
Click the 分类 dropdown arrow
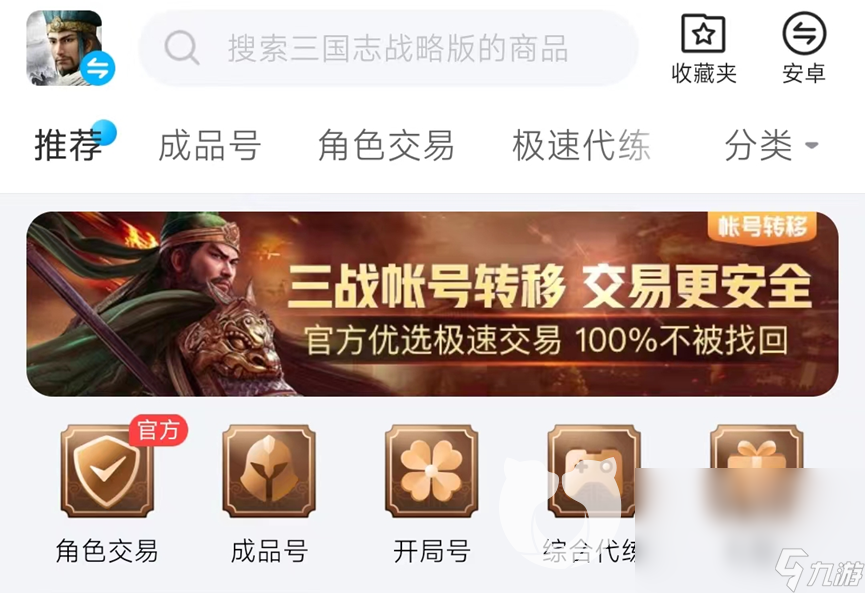click(811, 146)
